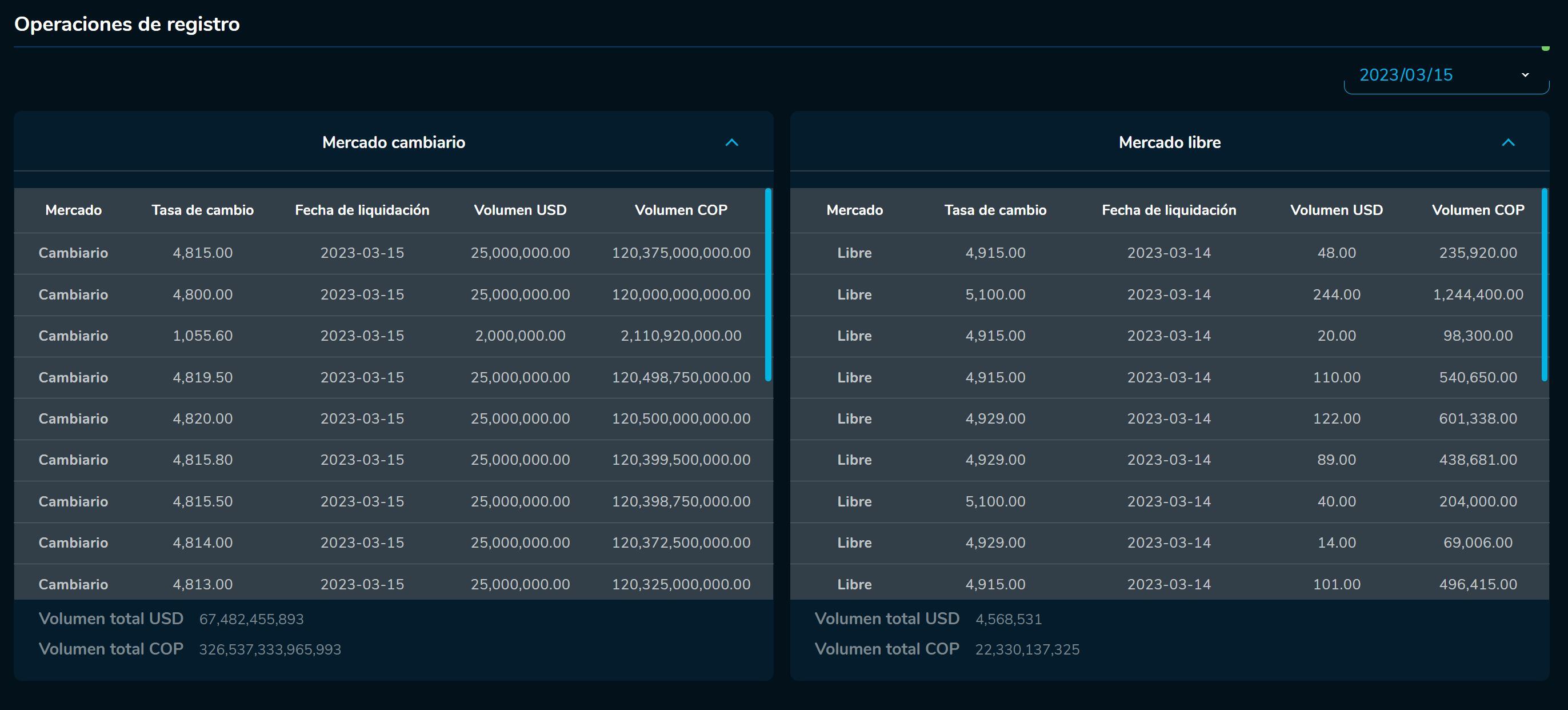Open the 2023/03/15 date dropdown
Image resolution: width=1568 pixels, height=710 pixels.
tap(1406, 75)
